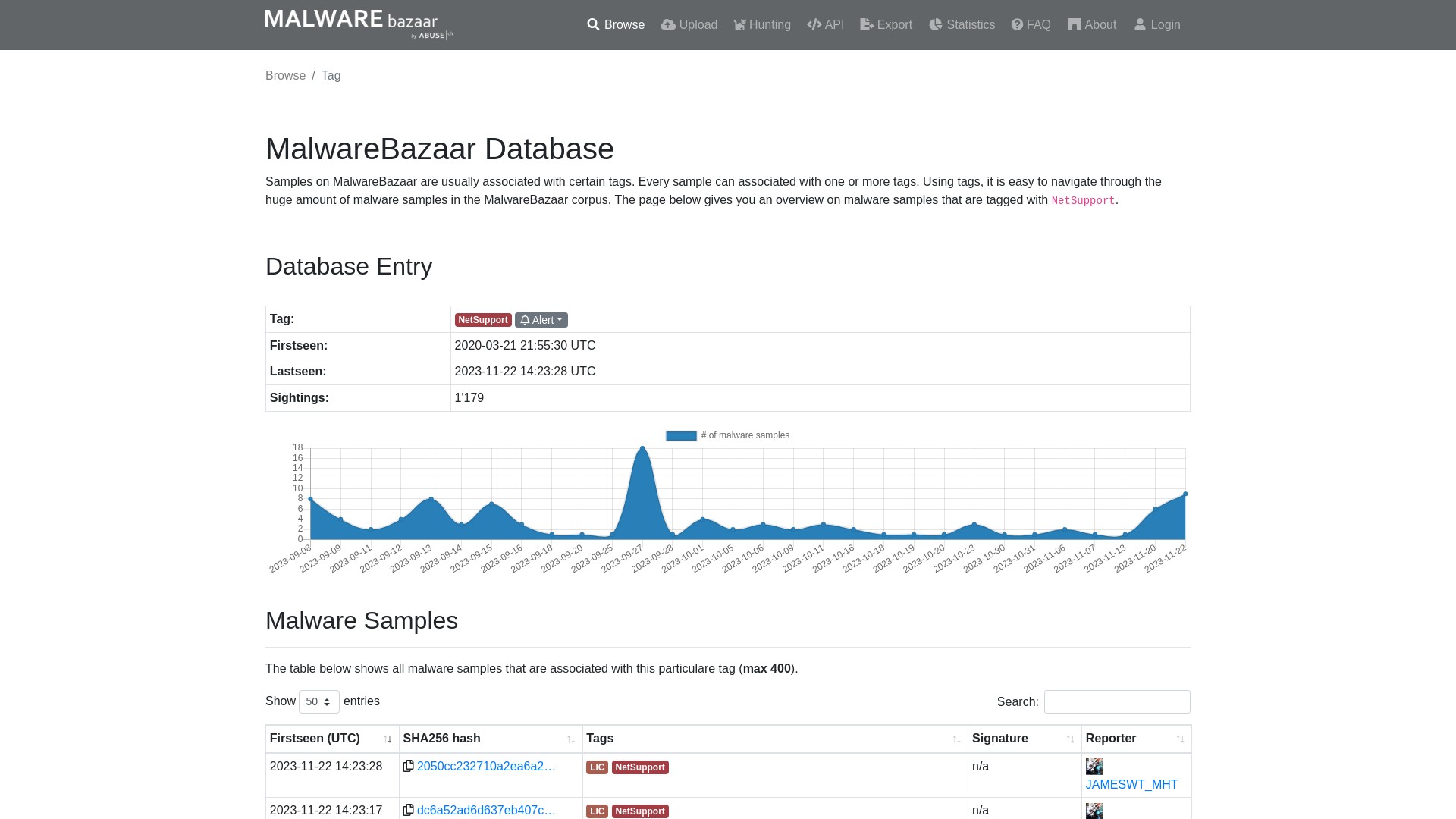Select NetSupport tag in the 14:23:28 row
1456x819 pixels.
coord(640,767)
